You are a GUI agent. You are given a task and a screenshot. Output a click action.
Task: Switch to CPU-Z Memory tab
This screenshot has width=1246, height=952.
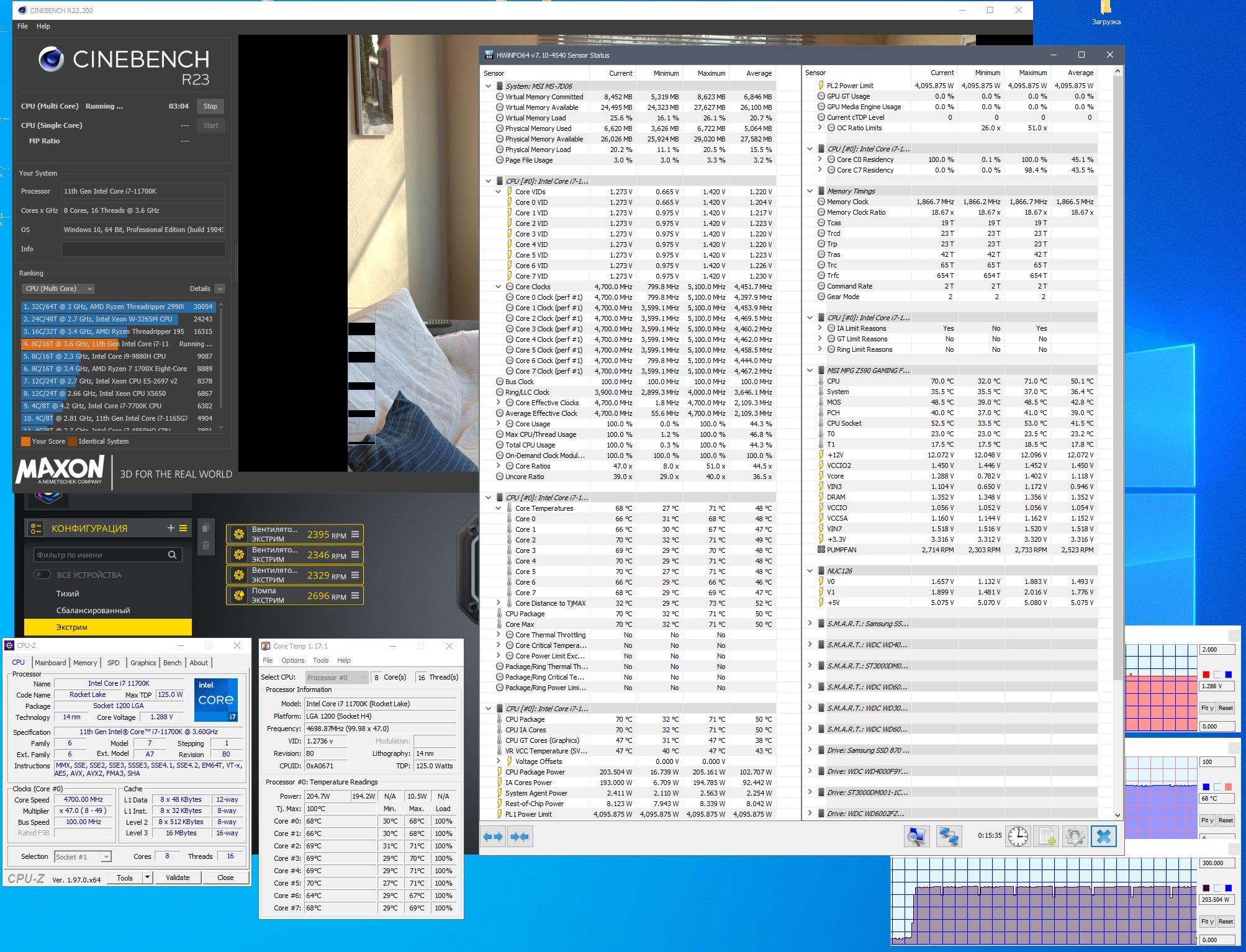click(x=85, y=663)
